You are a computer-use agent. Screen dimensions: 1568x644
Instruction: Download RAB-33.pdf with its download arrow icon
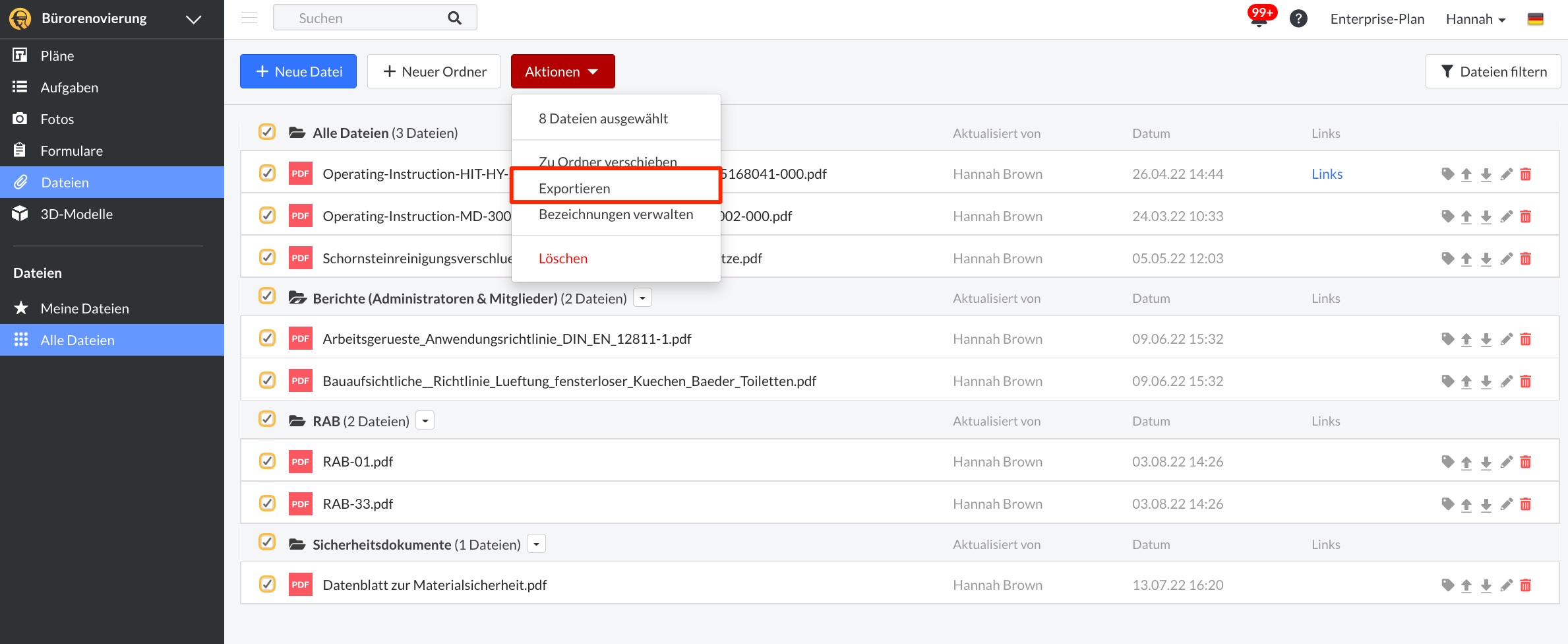click(1486, 504)
